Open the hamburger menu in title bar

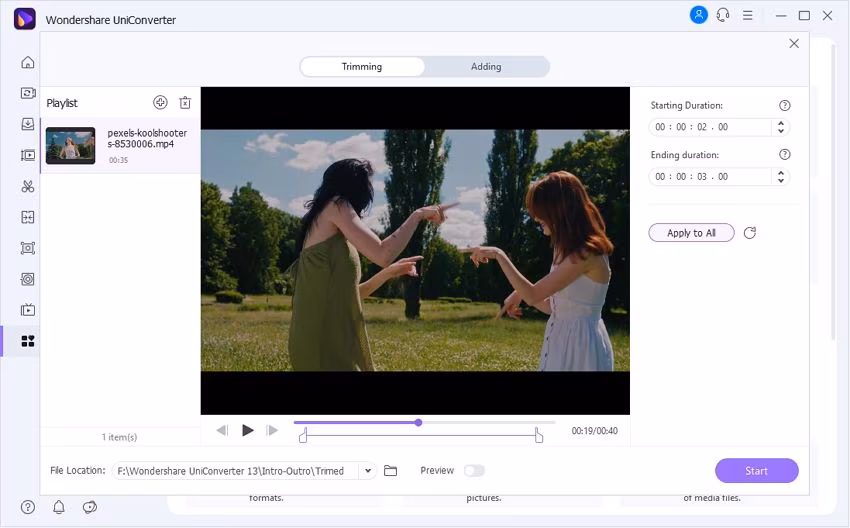point(748,16)
